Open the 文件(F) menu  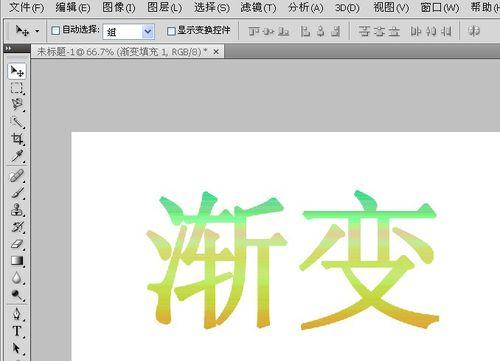(26, 7)
